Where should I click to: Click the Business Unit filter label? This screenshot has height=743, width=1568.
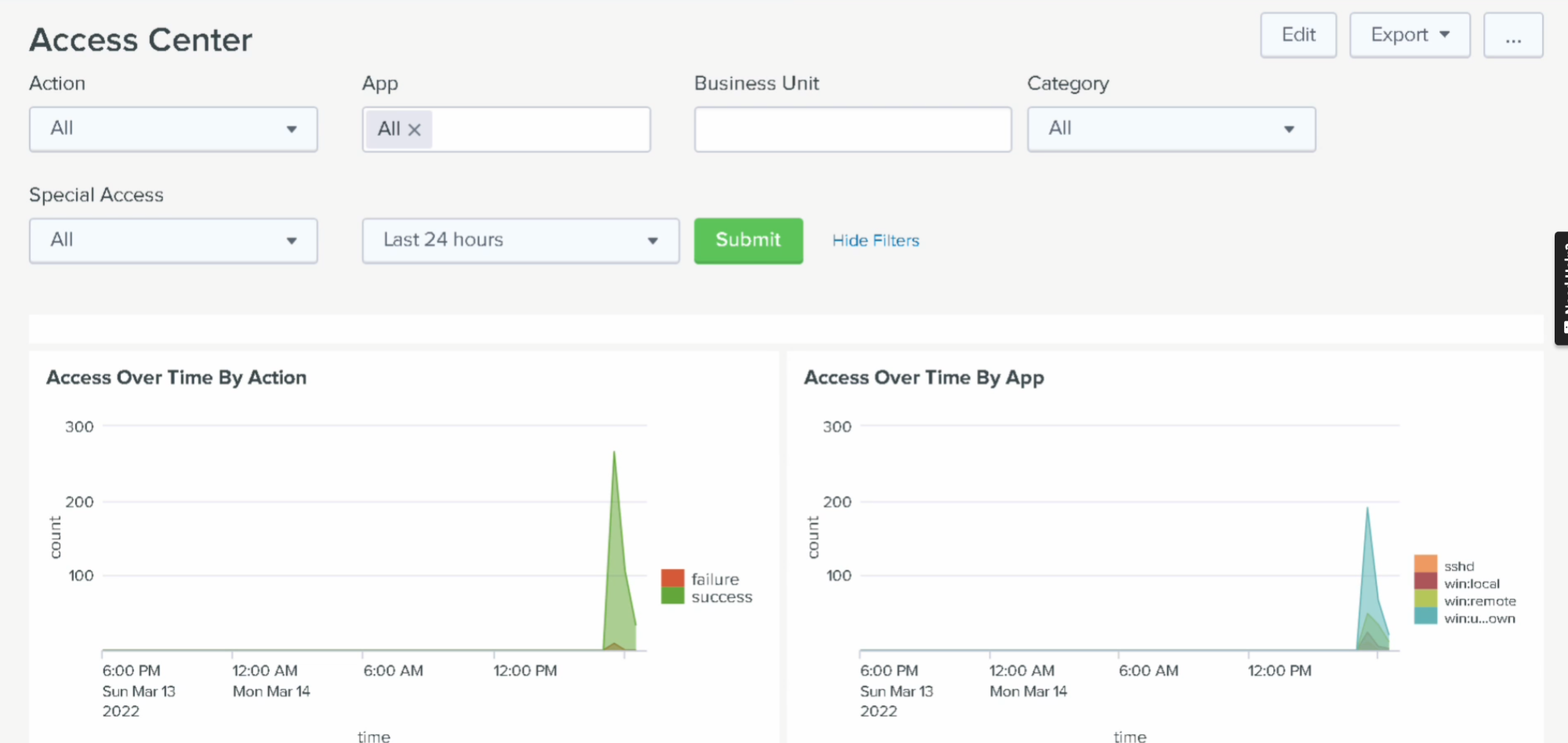tap(757, 83)
